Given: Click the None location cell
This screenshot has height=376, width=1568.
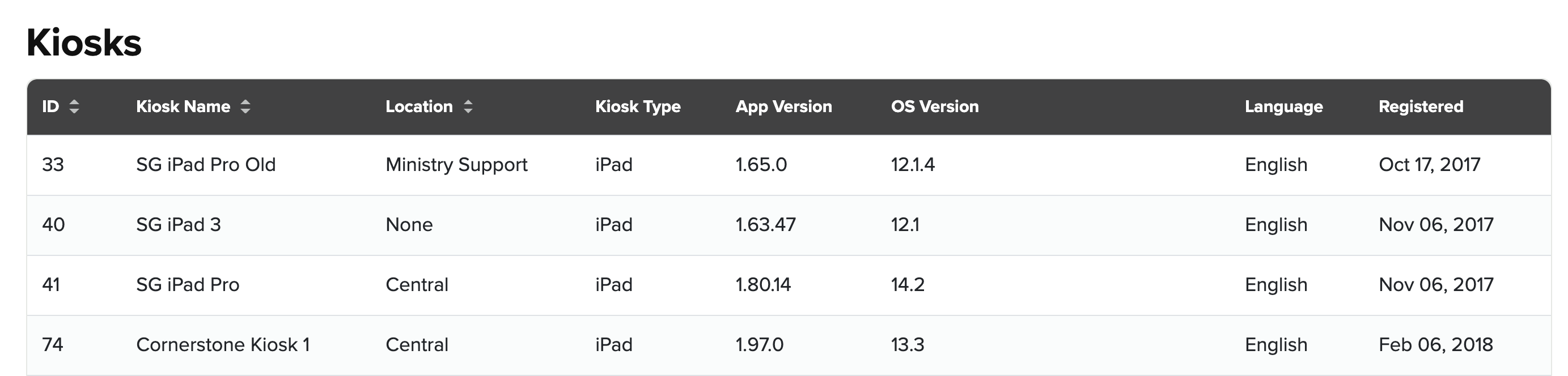Looking at the screenshot, I should click(409, 225).
